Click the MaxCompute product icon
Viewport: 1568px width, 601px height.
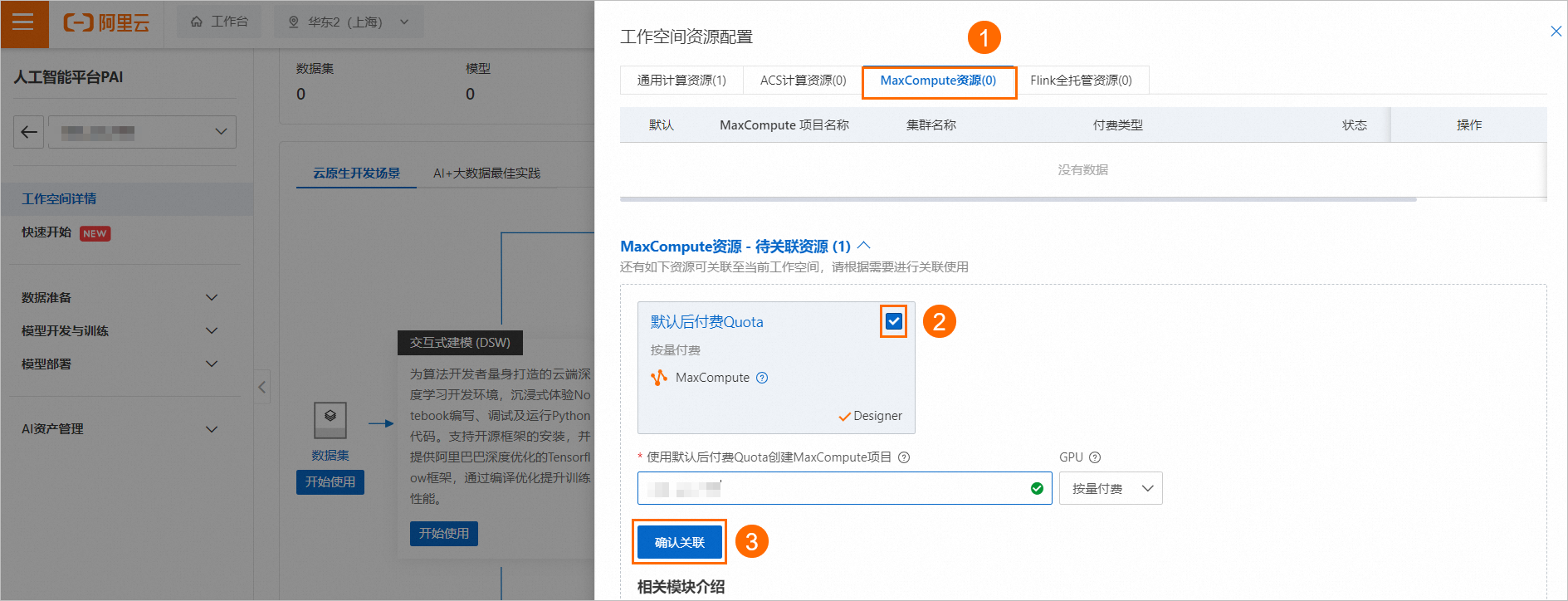point(659,378)
